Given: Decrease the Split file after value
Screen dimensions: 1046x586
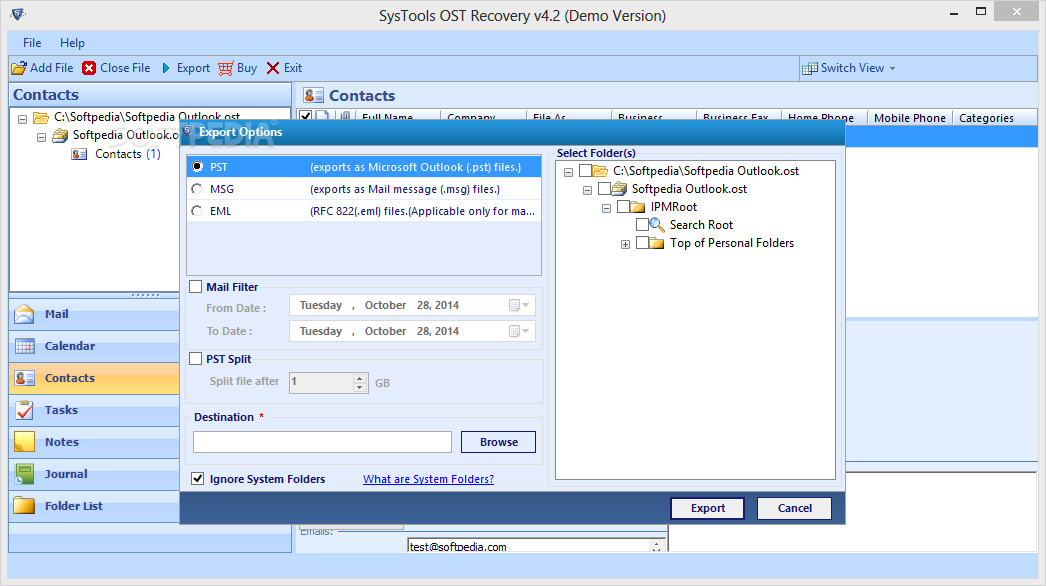Looking at the screenshot, I should [360, 387].
